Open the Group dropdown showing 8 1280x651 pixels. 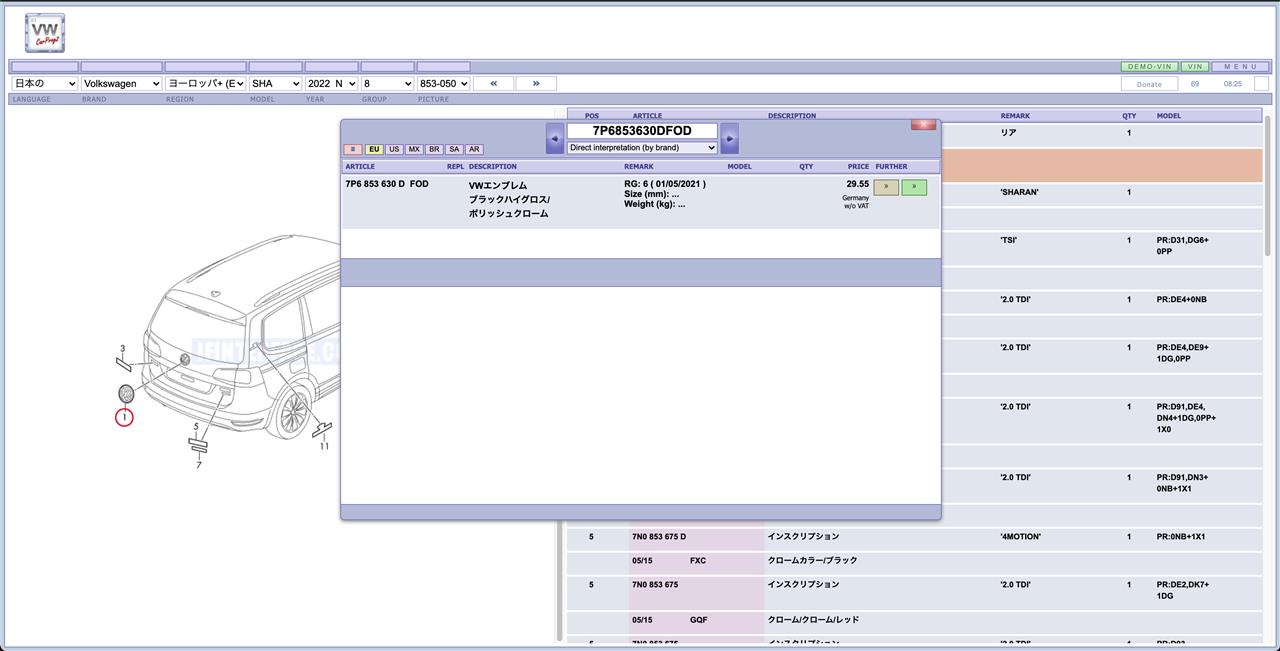click(x=387, y=84)
